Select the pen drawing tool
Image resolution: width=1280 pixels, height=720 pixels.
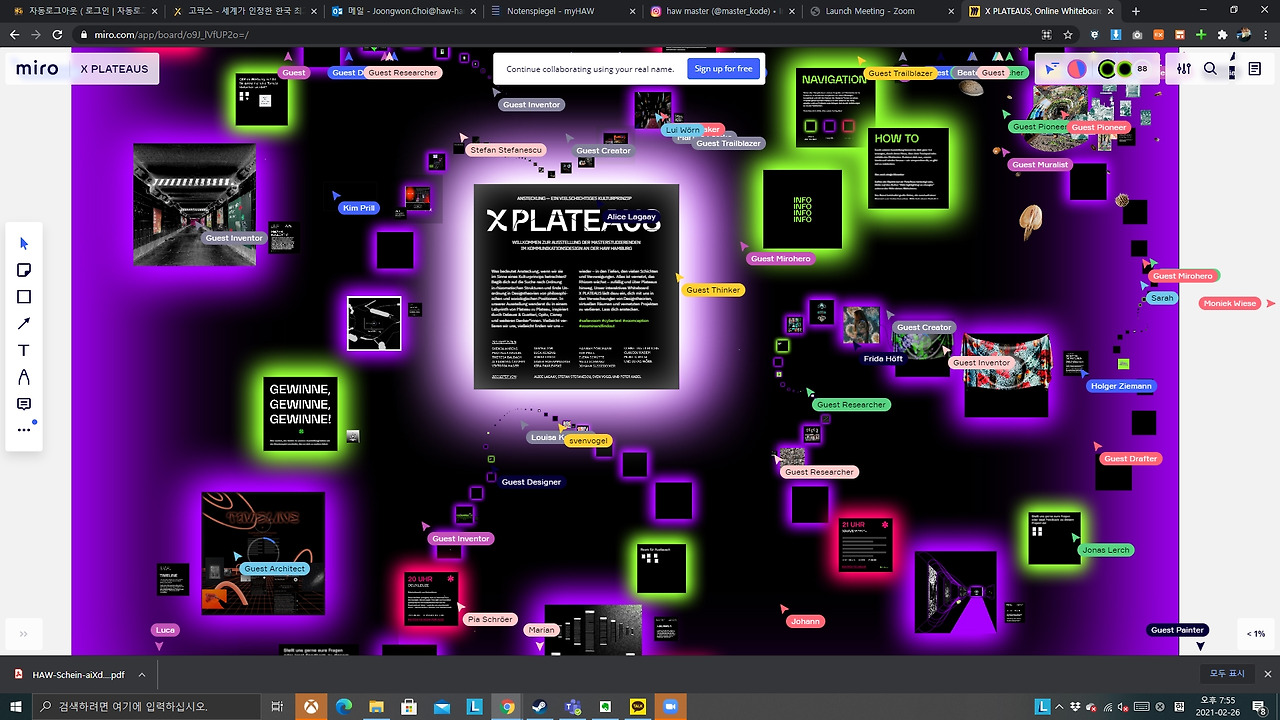coord(24,377)
